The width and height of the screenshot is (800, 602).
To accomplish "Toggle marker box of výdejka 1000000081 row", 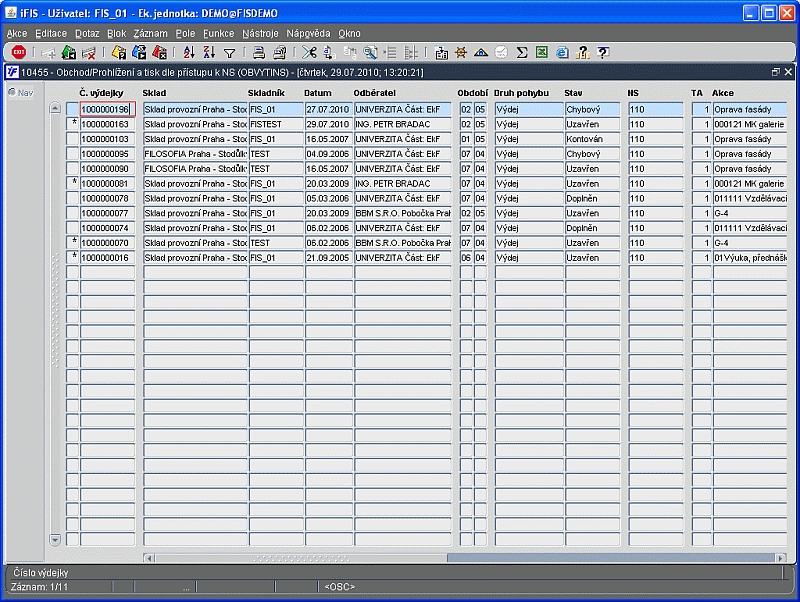I will click(x=72, y=183).
